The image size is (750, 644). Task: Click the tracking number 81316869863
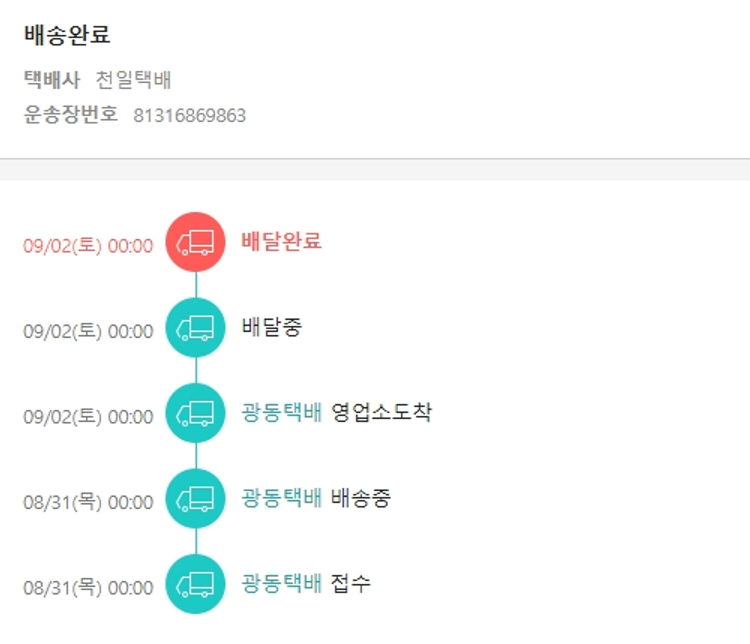click(190, 115)
